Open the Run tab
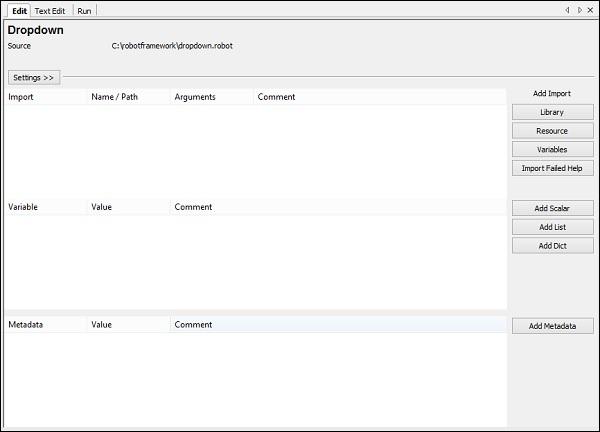The image size is (600, 432). click(84, 11)
